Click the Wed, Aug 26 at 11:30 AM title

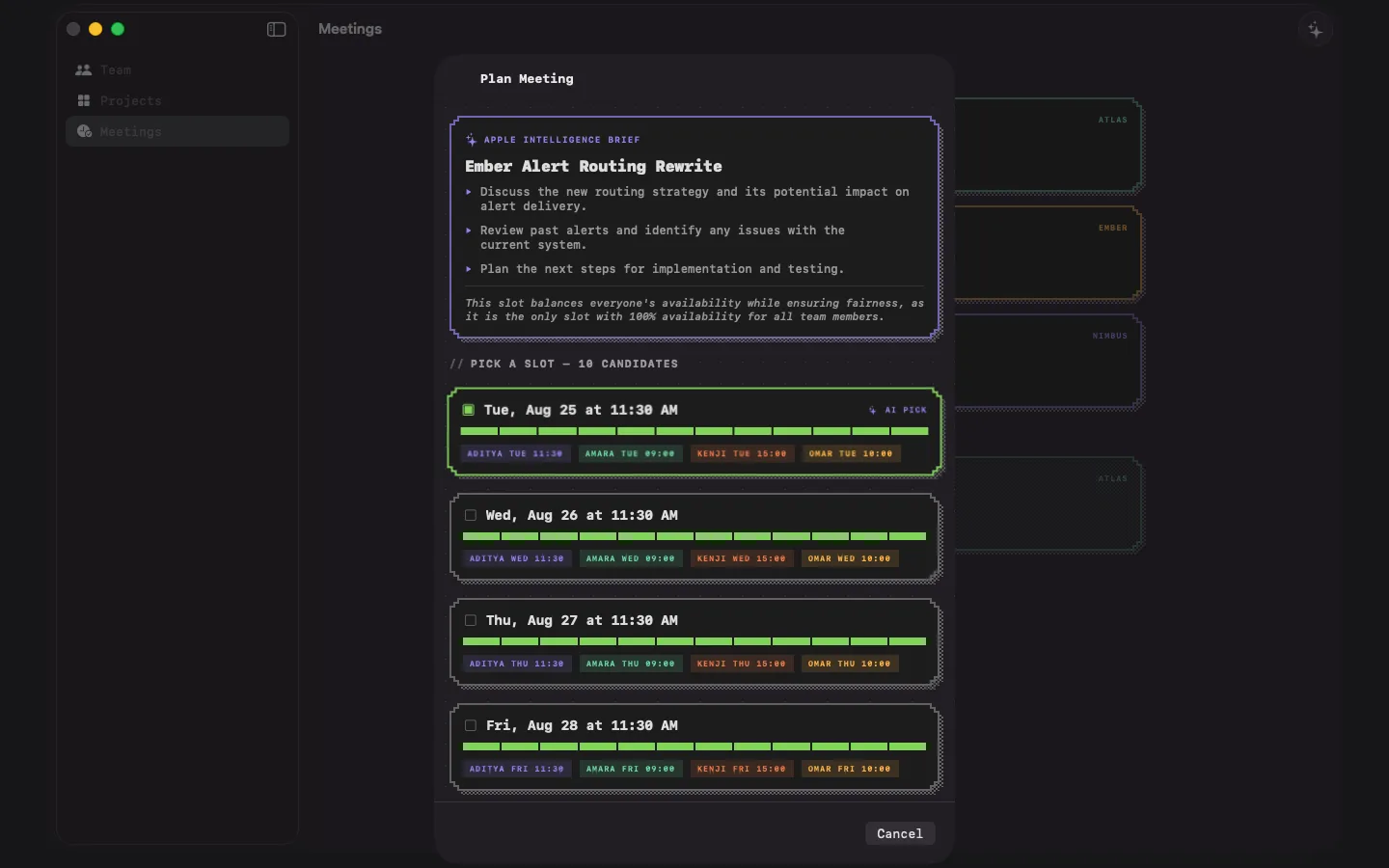[582, 515]
